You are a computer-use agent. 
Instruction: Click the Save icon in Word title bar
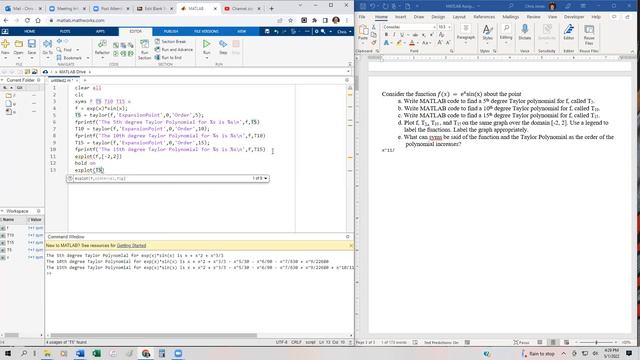363,6
